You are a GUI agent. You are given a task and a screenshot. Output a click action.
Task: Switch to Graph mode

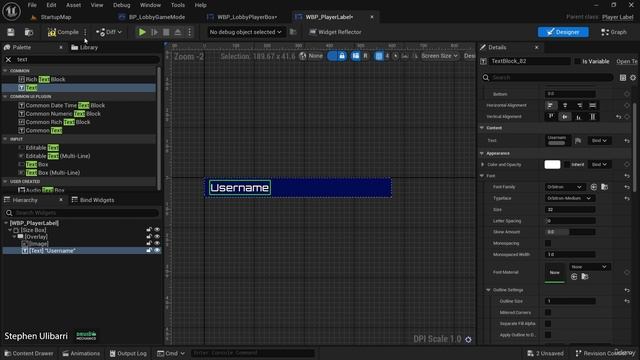coord(614,32)
